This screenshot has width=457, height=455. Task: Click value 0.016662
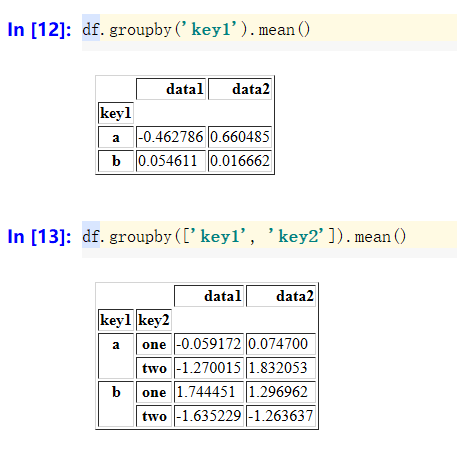point(240,161)
